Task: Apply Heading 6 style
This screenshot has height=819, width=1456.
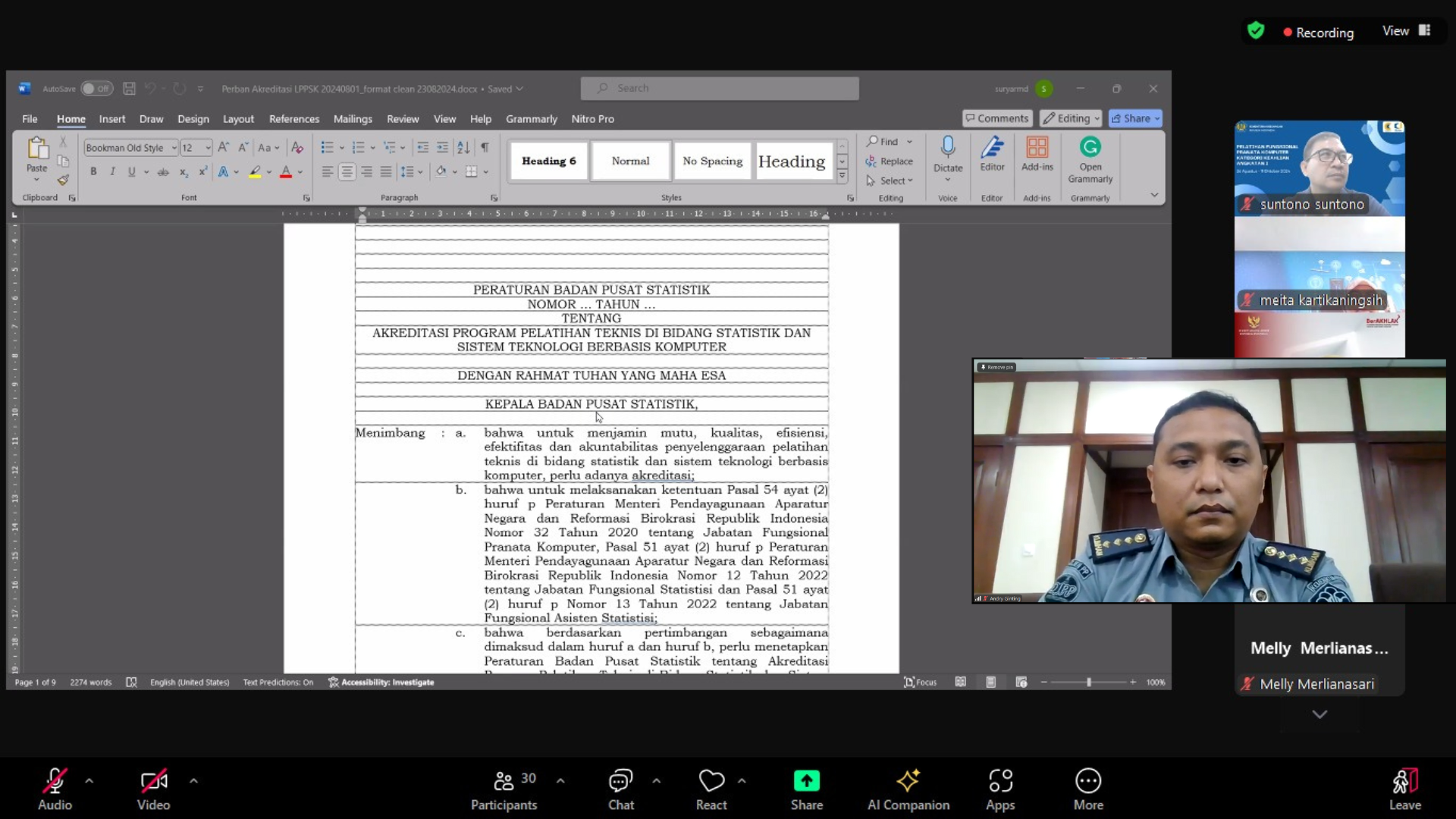Action: coord(549,161)
